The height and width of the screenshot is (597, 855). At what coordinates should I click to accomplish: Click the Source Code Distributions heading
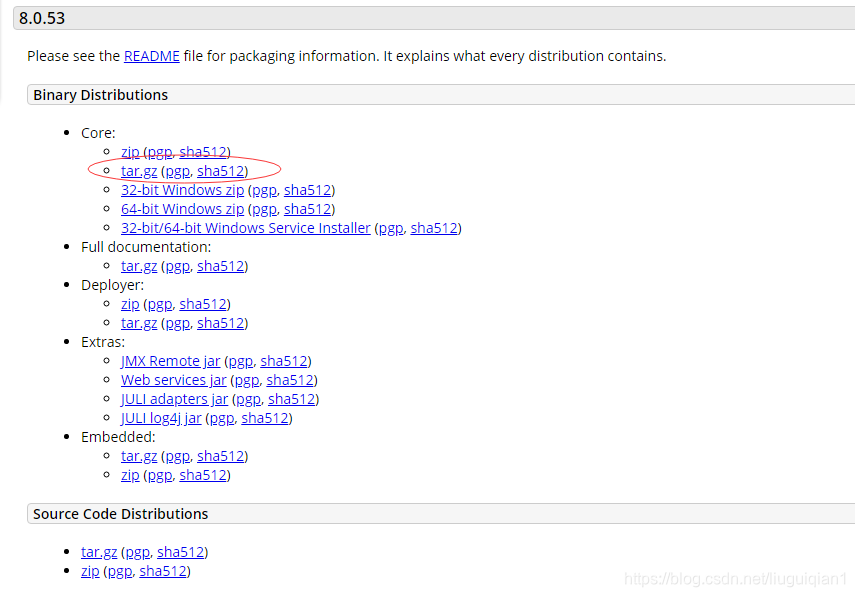[x=121, y=514]
